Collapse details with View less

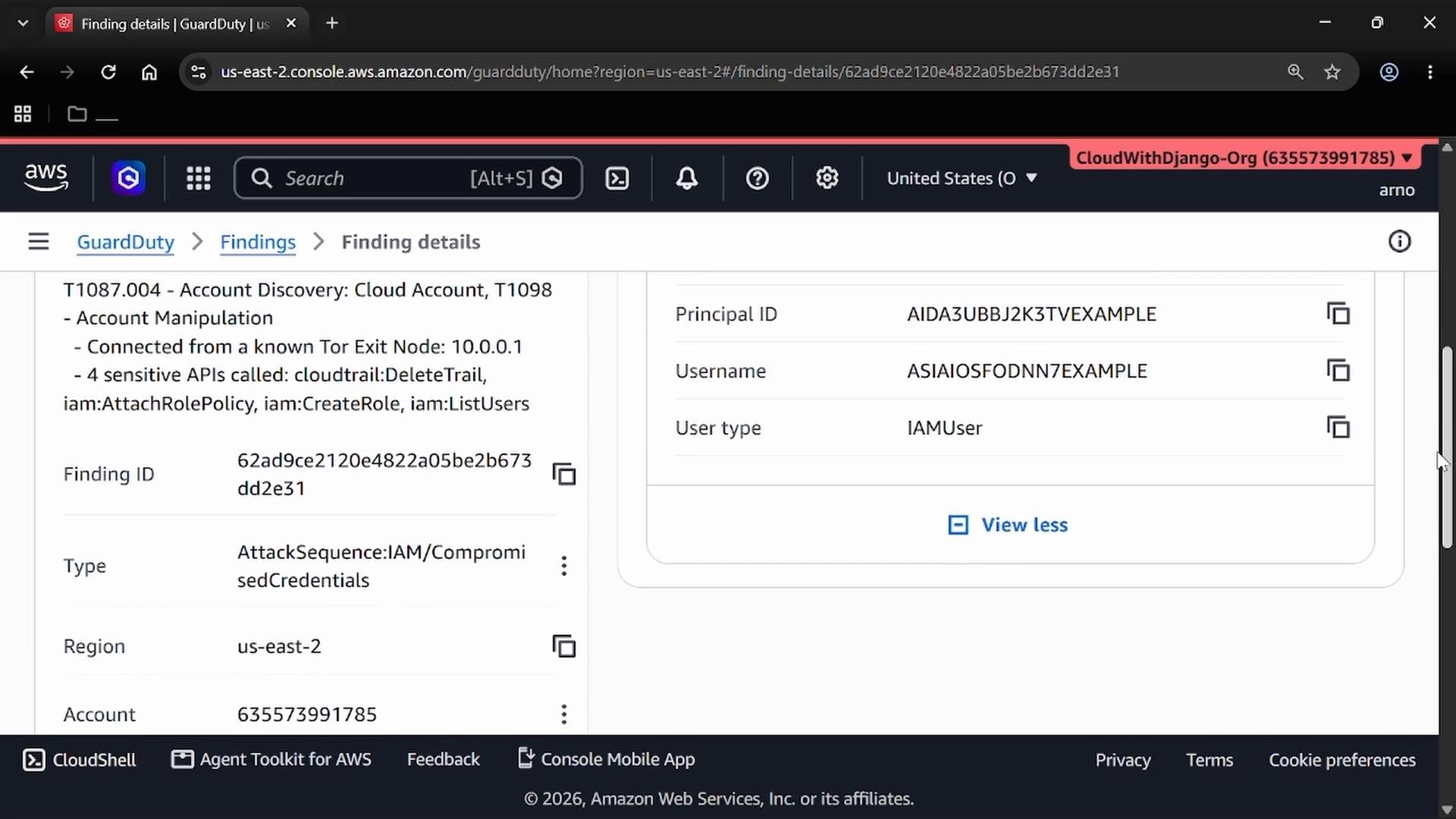(x=1008, y=525)
